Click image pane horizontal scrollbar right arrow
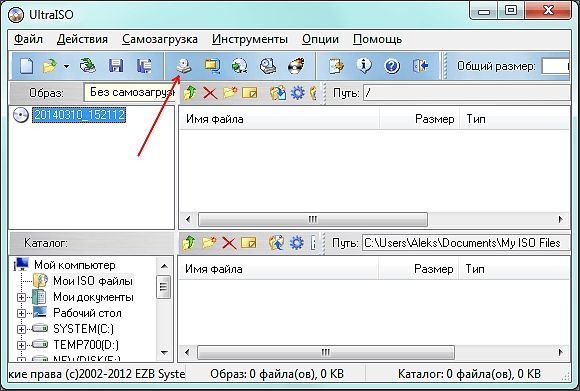Image resolution: width=580 pixels, height=391 pixels. [x=561, y=219]
